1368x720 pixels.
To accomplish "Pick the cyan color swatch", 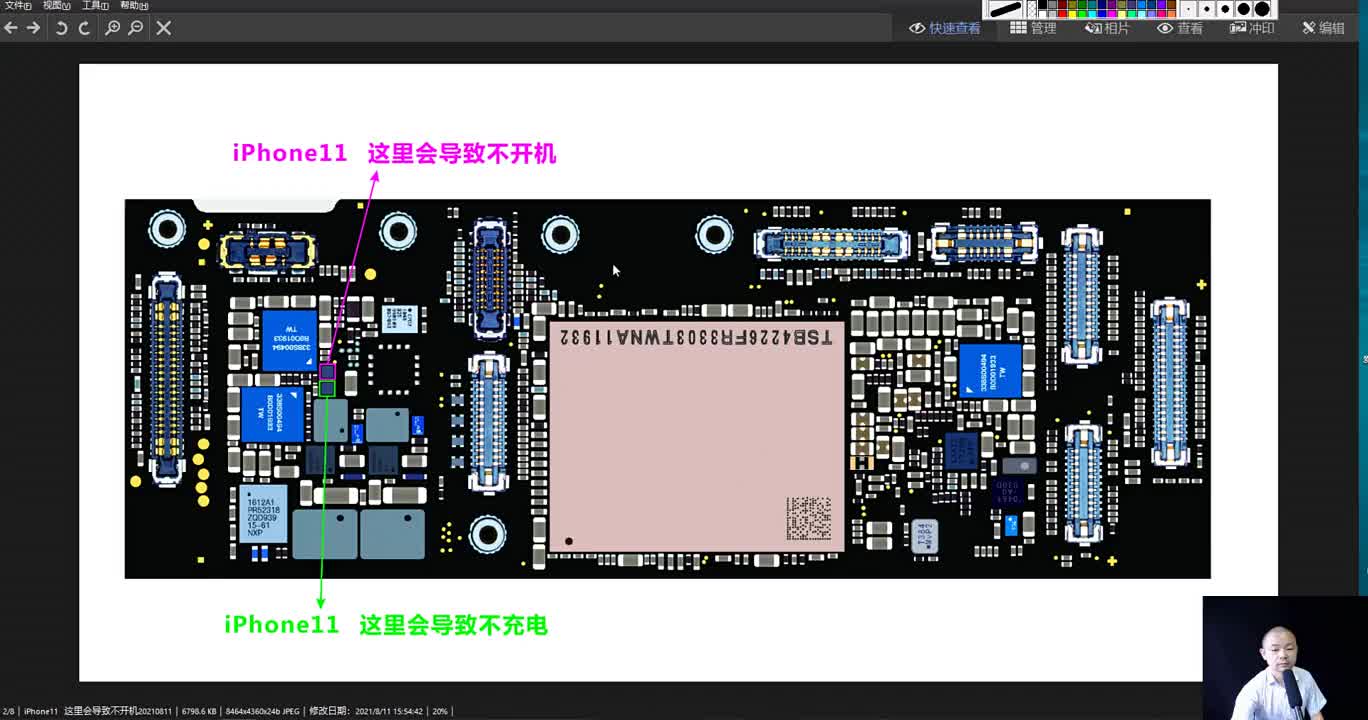I will click(1092, 14).
